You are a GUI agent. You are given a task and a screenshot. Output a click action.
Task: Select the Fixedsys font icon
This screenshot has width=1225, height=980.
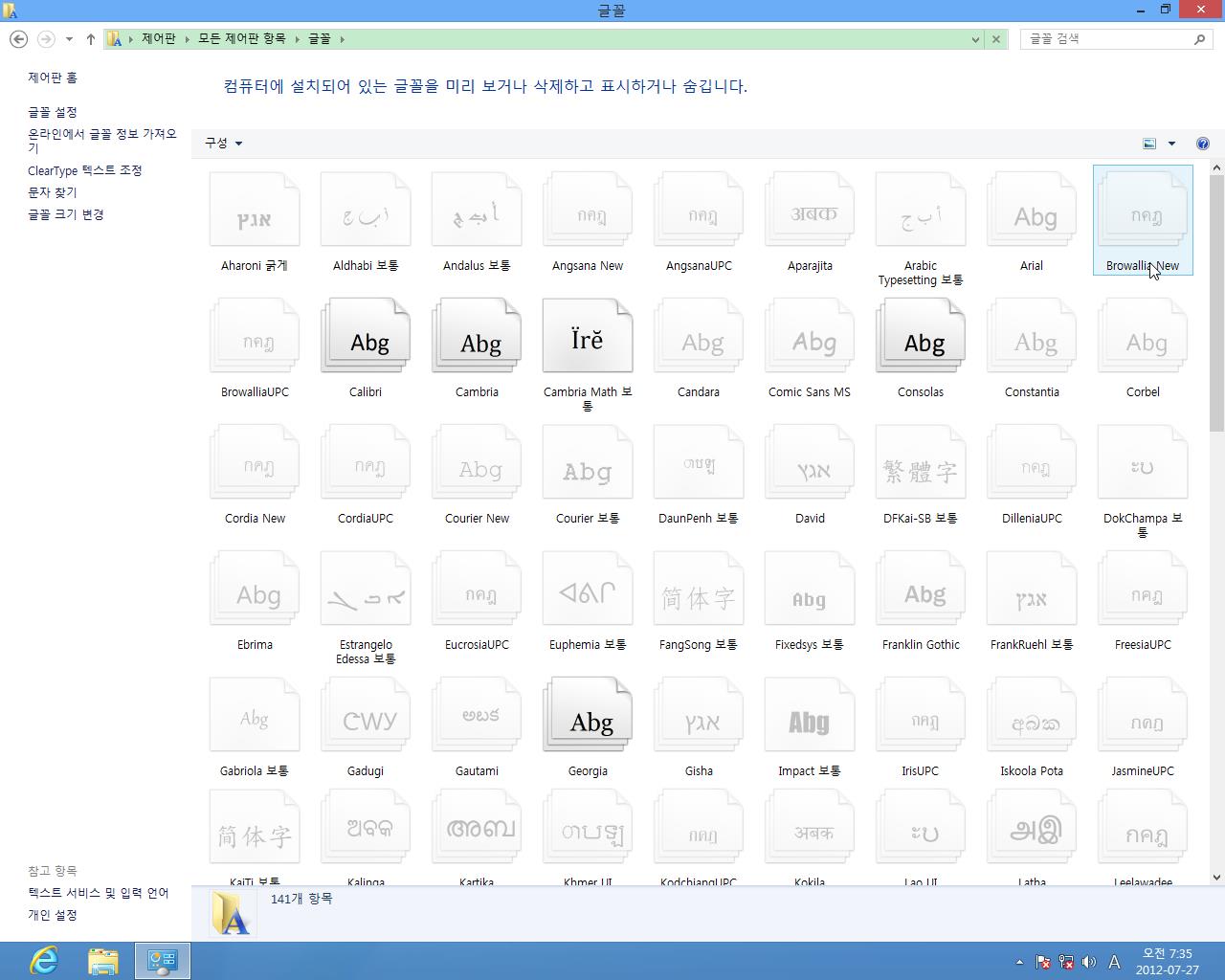click(x=810, y=590)
